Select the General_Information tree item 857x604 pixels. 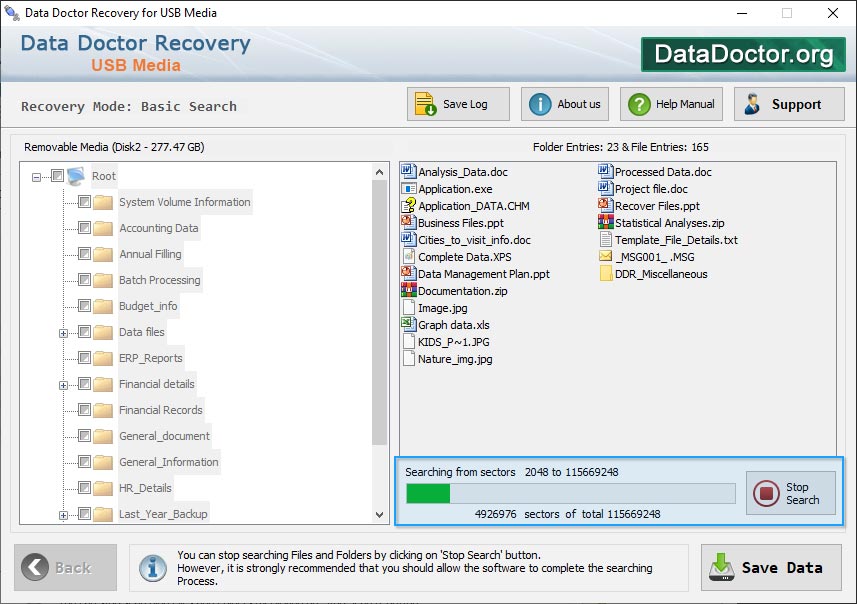point(168,462)
